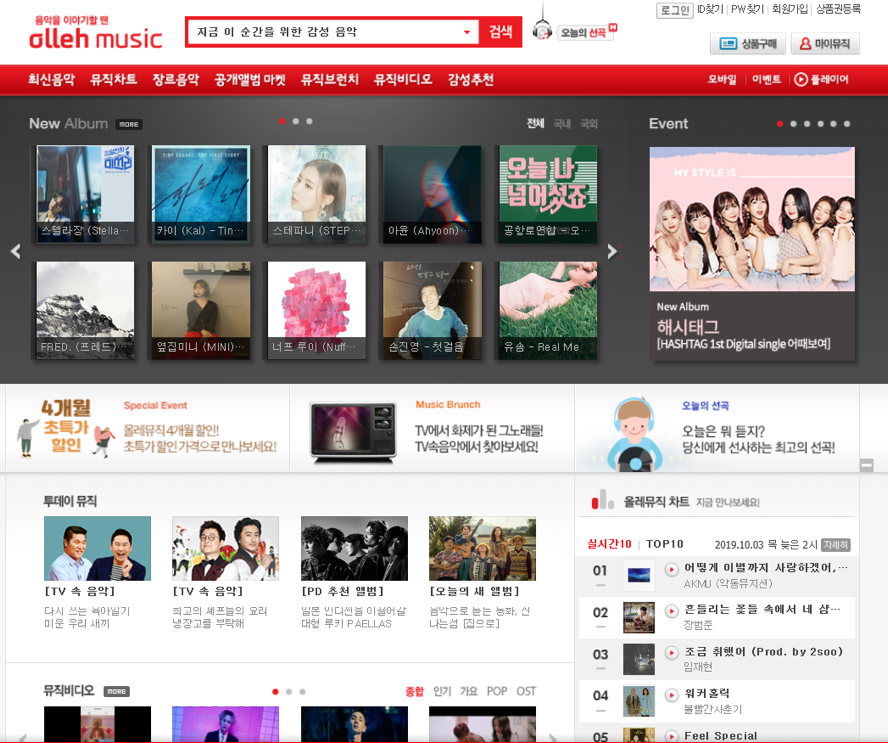Screen dimensions: 888x743
Task: Select third New Album carousel dot
Action: [309, 121]
